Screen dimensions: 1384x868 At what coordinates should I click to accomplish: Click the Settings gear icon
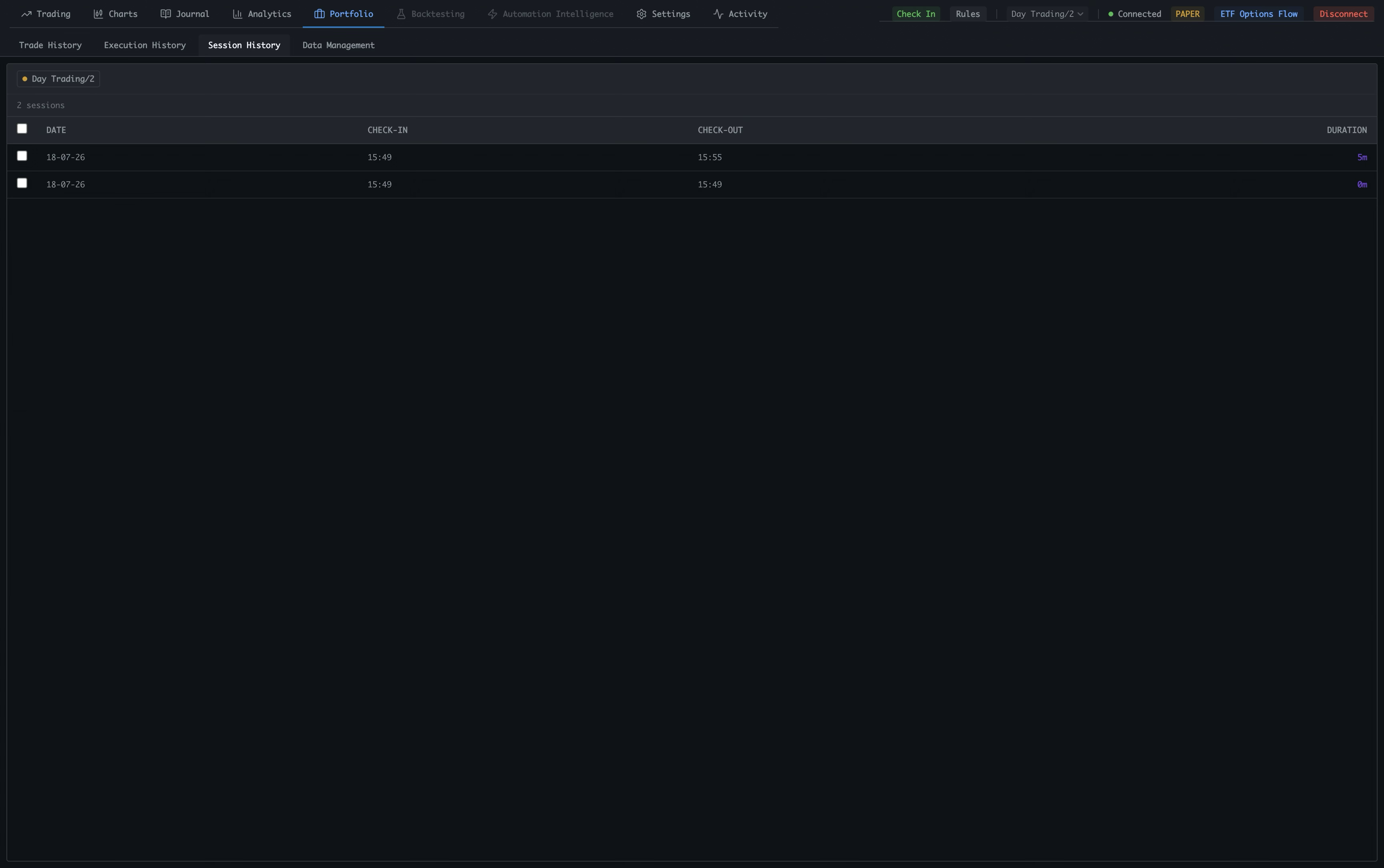point(641,14)
